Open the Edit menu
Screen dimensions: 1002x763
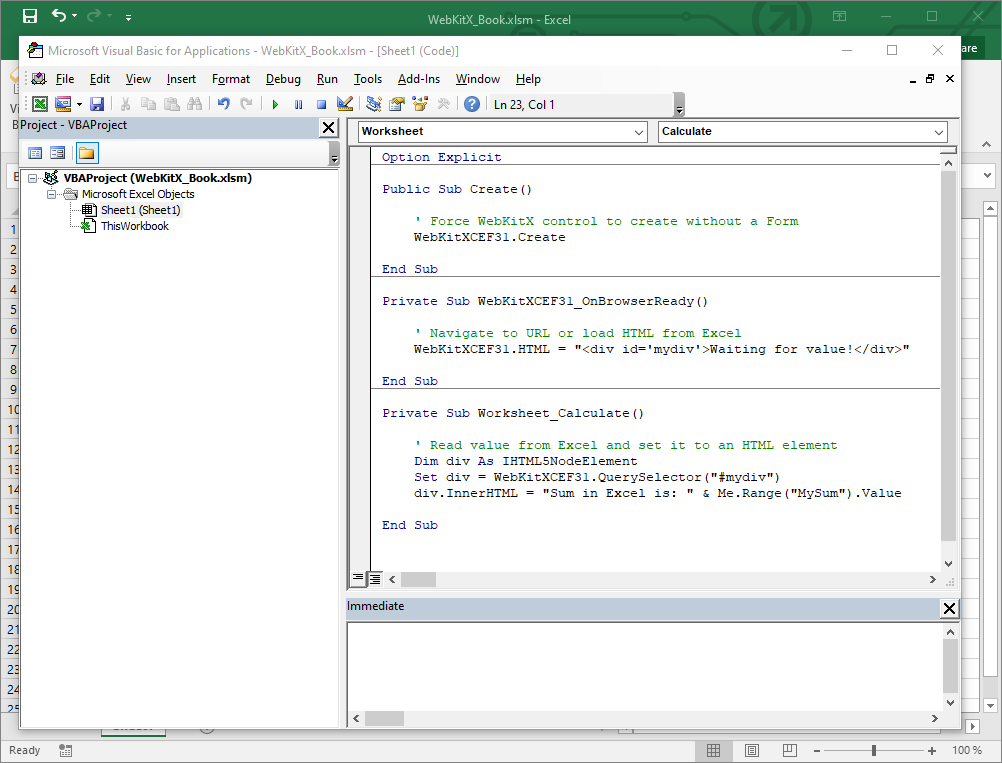pyautogui.click(x=100, y=79)
